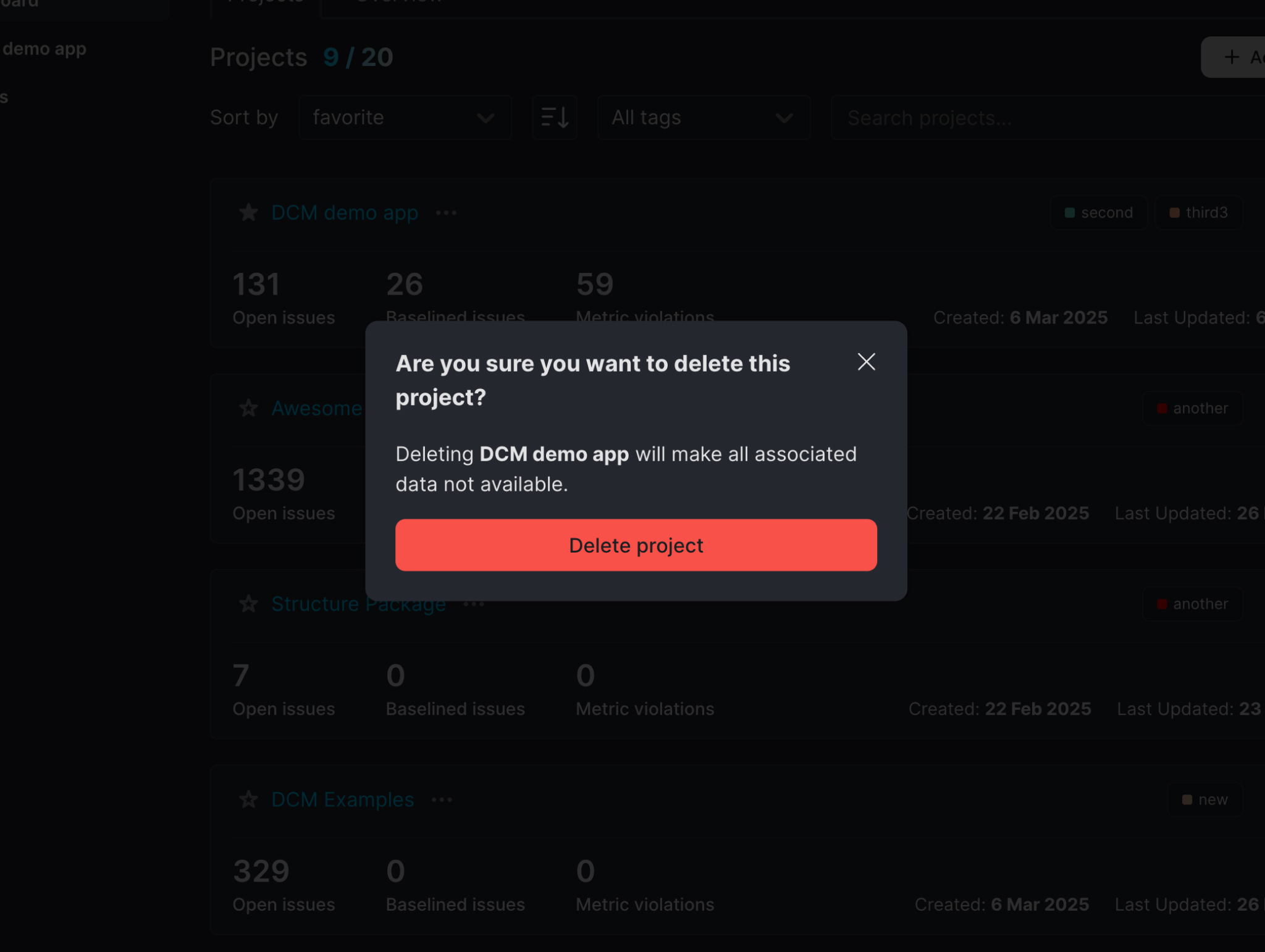
Task: Star the DCM Examples project
Action: [248, 799]
